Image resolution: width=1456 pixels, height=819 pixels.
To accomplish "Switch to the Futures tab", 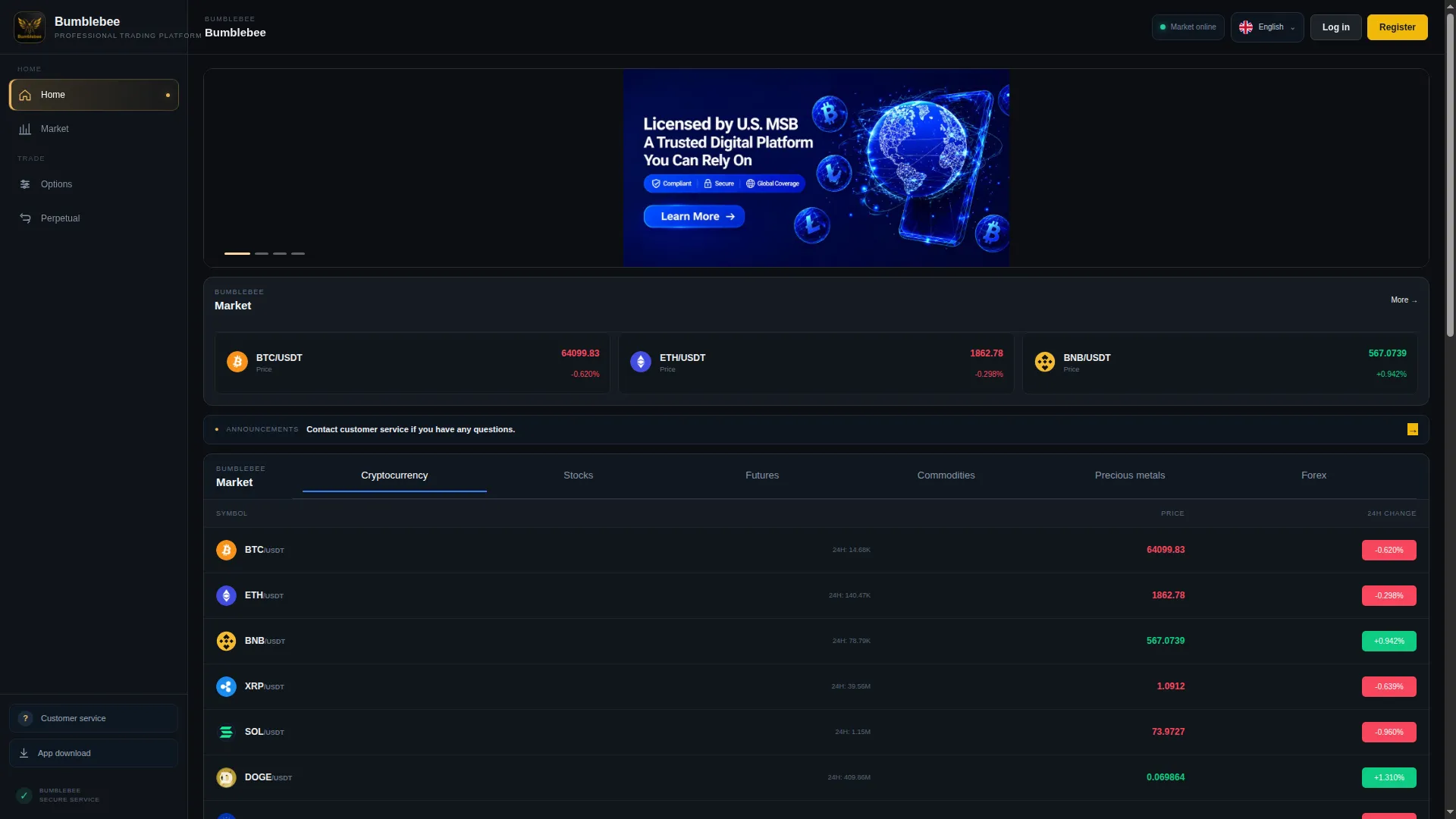I will [x=762, y=475].
